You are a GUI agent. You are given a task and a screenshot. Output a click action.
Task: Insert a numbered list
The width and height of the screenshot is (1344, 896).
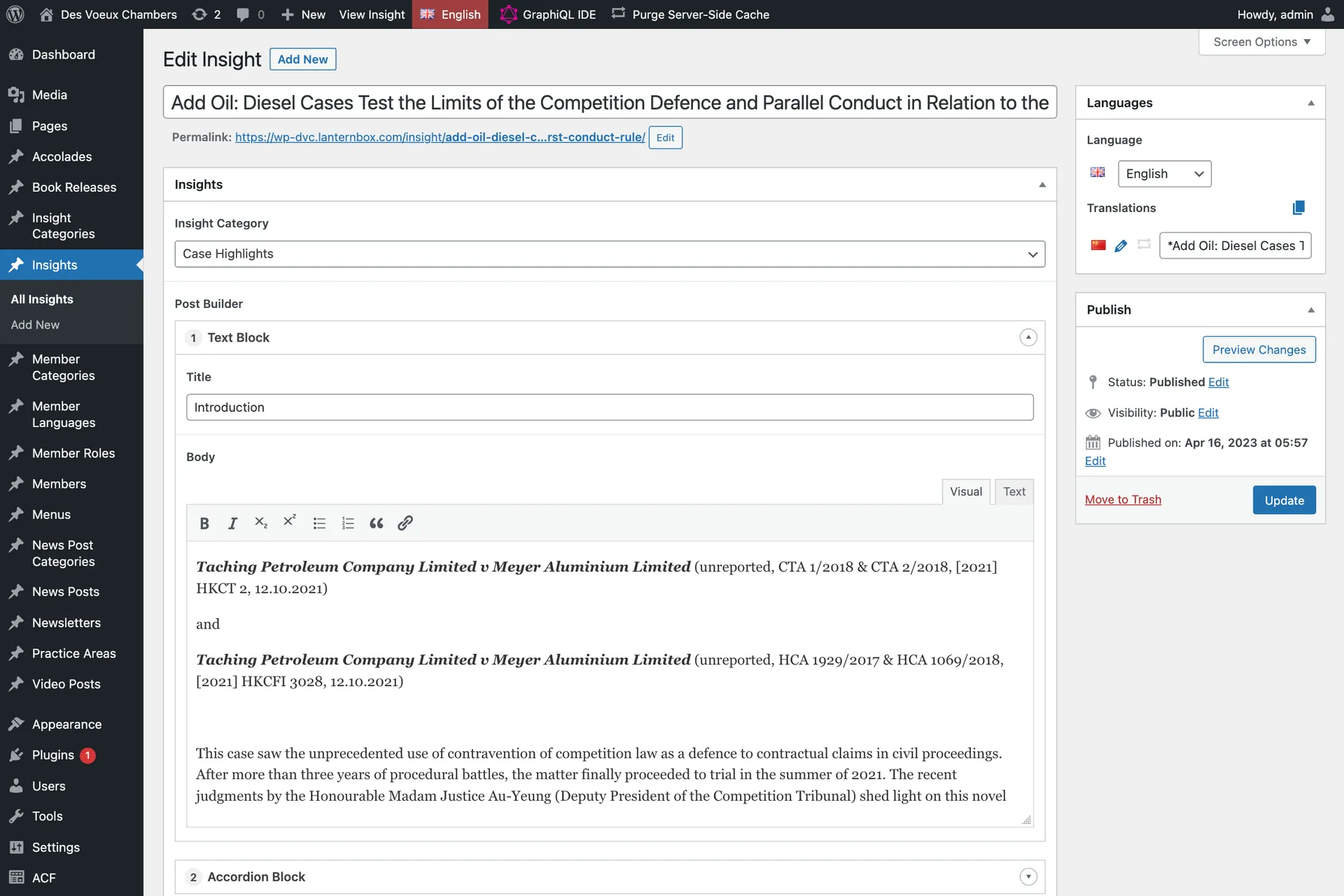(348, 523)
